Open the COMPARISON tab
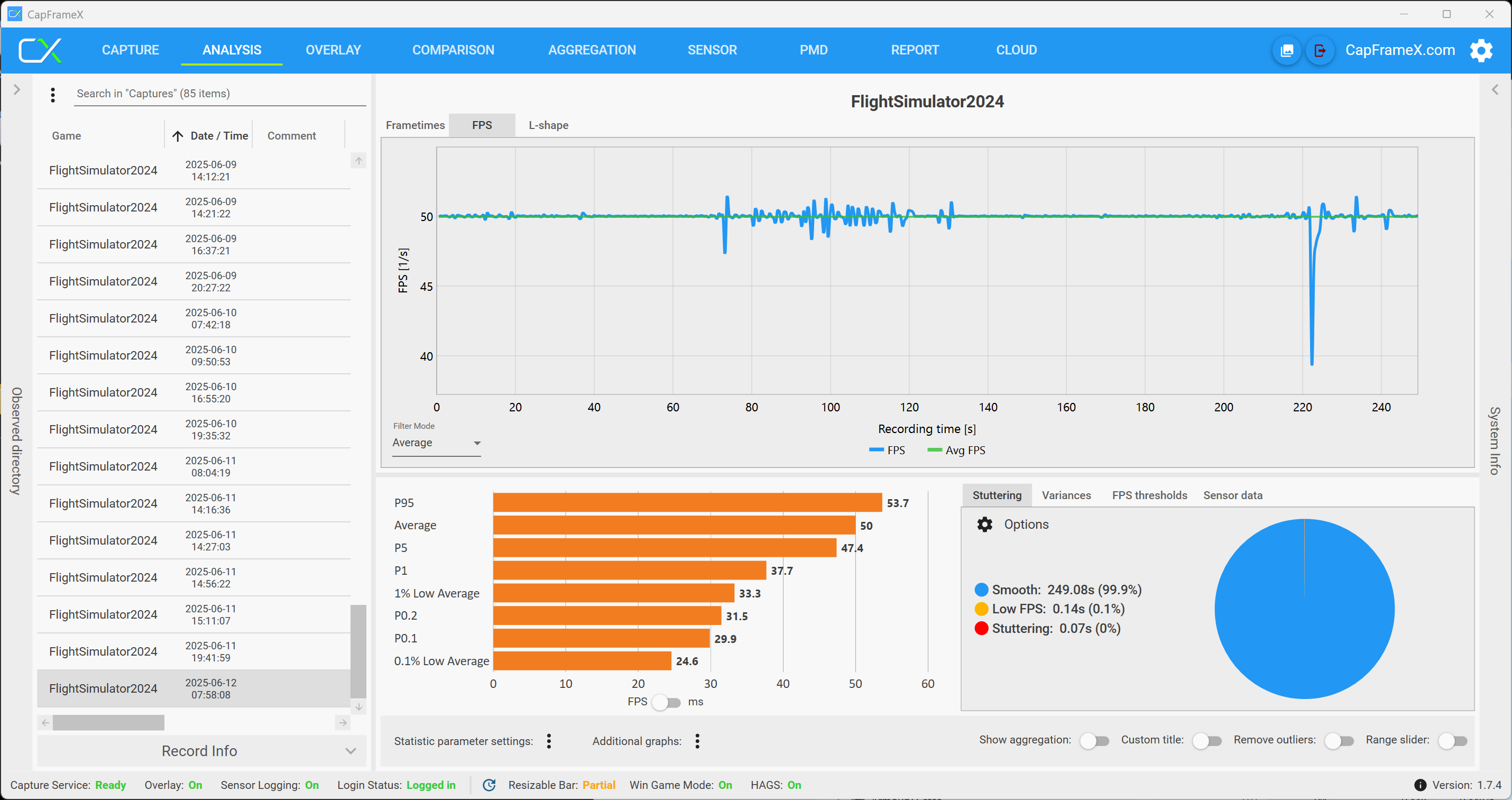Viewport: 1512px width, 800px height. (x=453, y=50)
